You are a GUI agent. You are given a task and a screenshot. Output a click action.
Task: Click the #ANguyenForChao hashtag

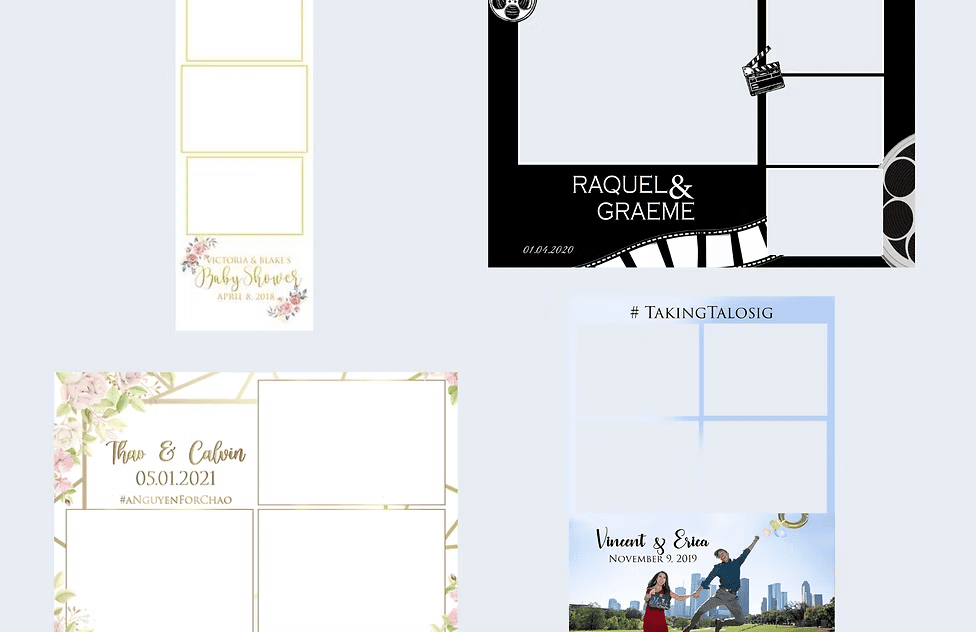pos(176,499)
